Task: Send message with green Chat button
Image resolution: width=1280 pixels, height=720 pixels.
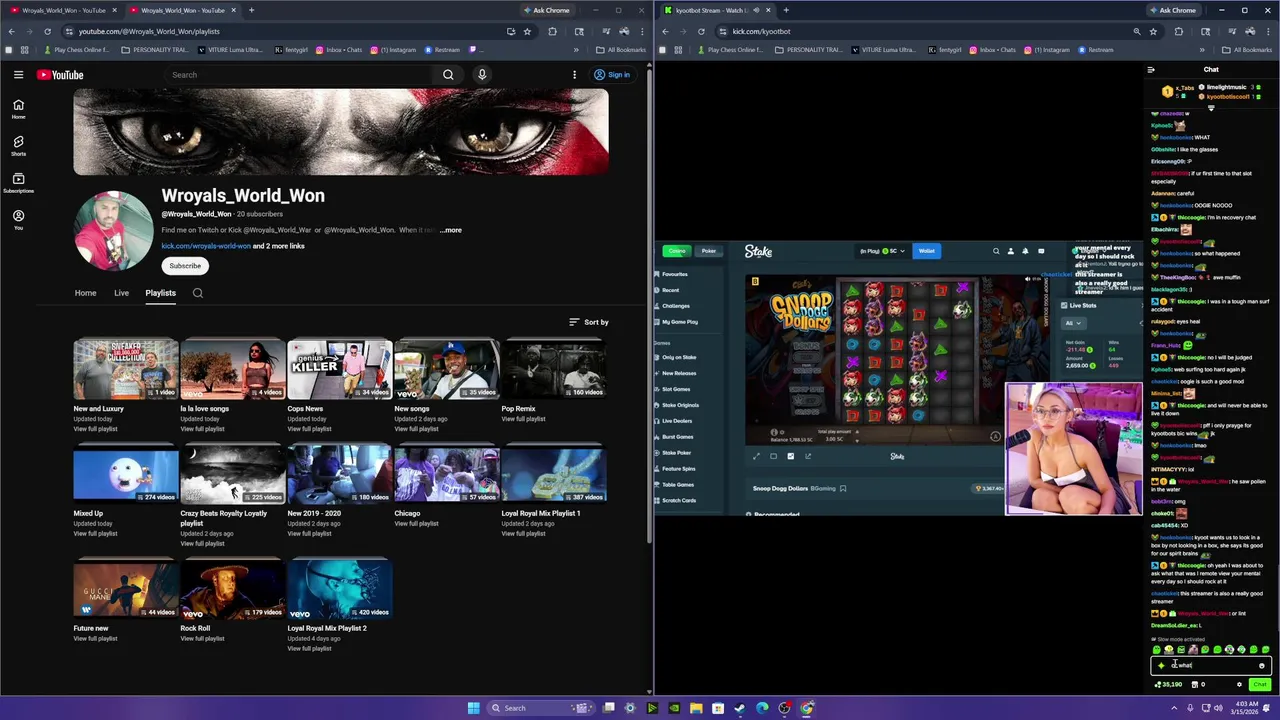Action: [x=1259, y=685]
